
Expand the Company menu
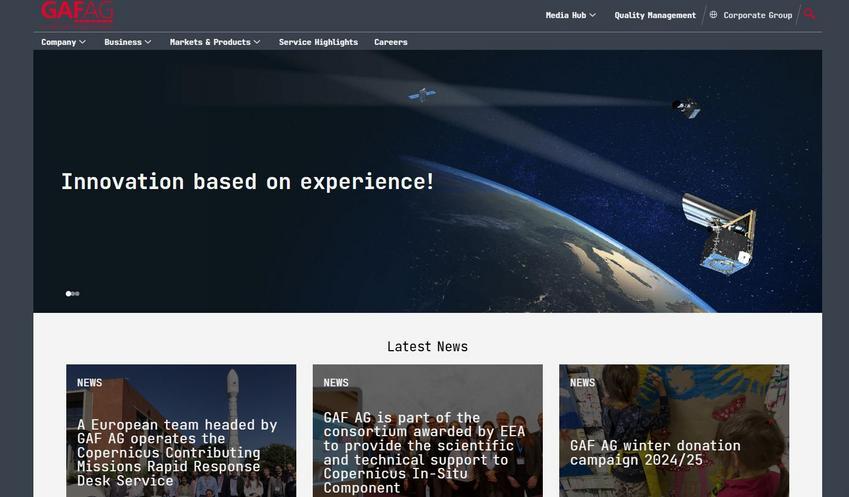[x=63, y=42]
